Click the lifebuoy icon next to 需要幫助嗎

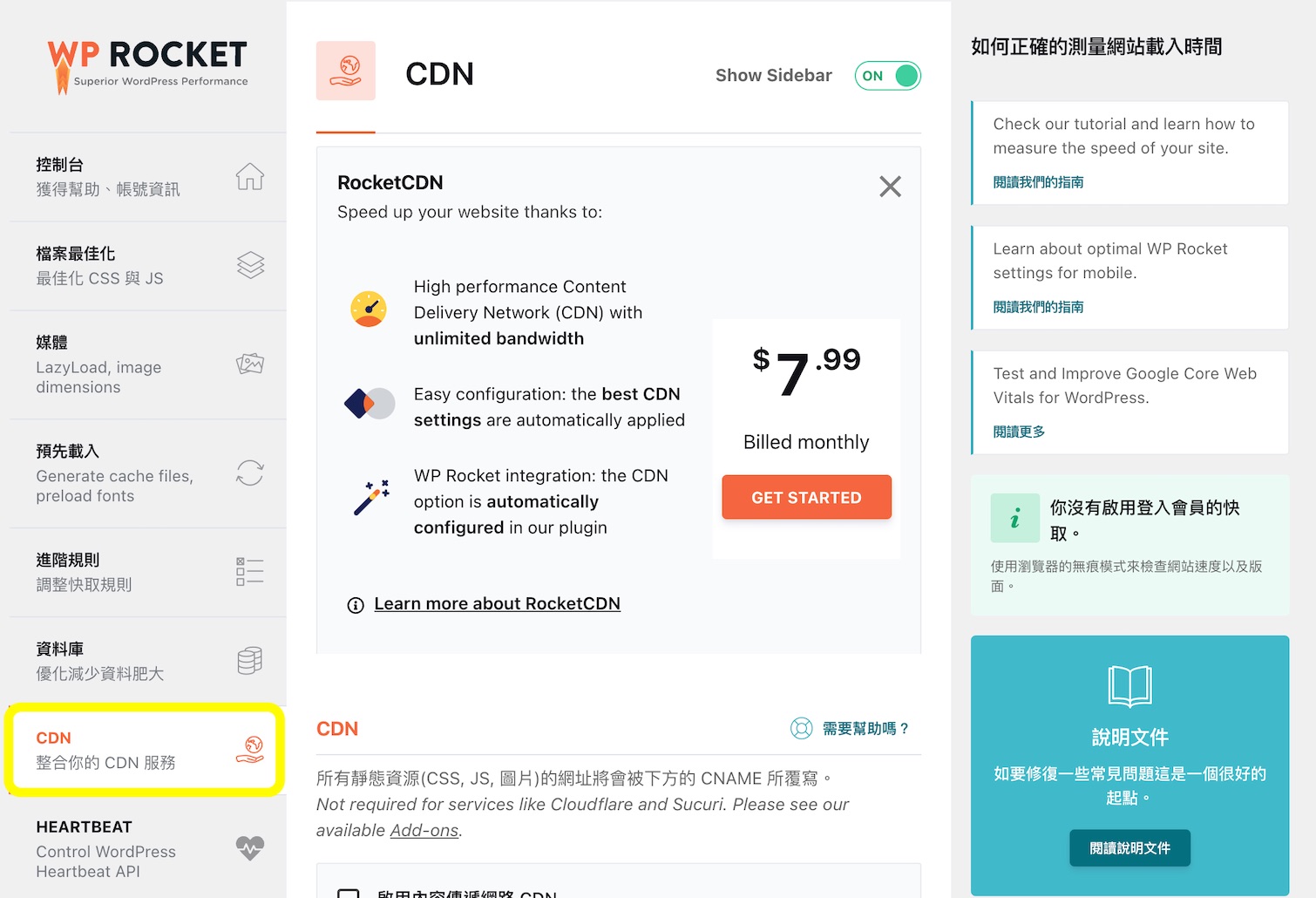(x=802, y=728)
